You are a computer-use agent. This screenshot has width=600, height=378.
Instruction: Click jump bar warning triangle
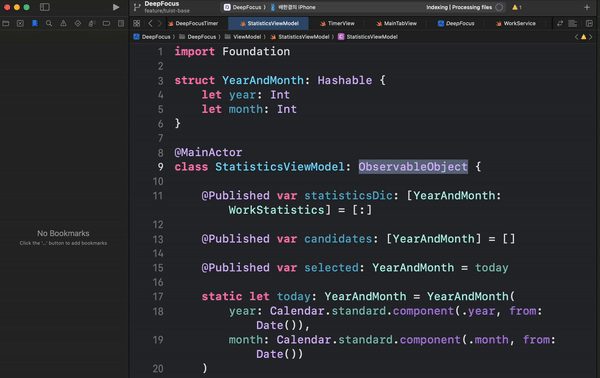(584, 37)
